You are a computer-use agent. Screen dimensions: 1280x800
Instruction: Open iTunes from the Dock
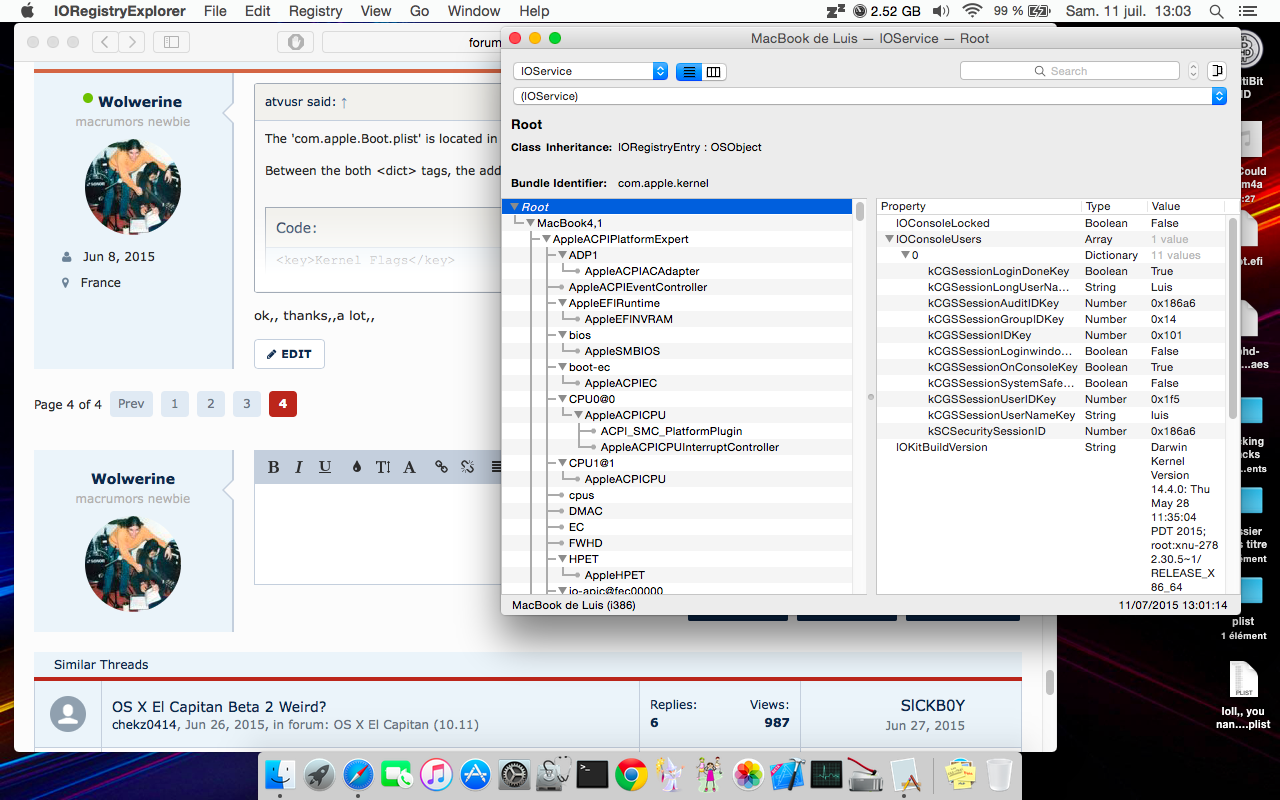(437, 775)
